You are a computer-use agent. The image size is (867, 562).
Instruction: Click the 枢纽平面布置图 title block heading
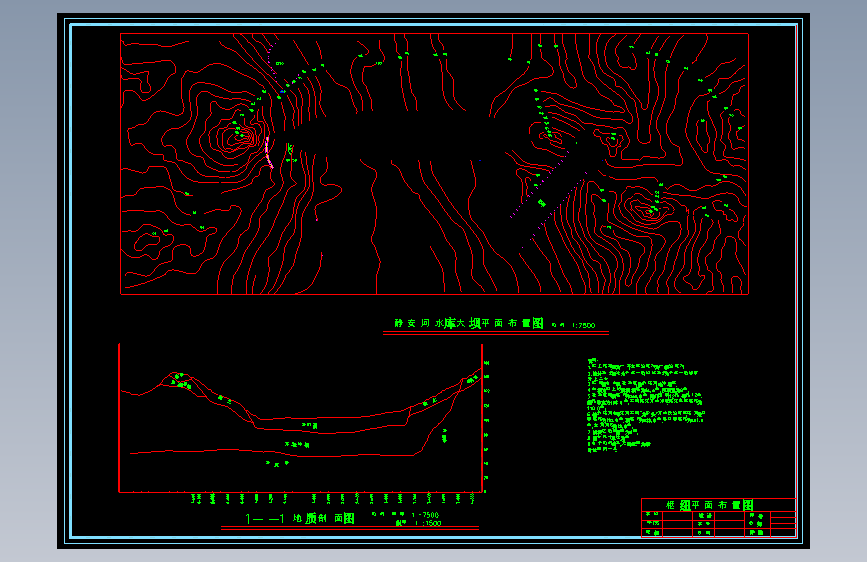point(709,505)
